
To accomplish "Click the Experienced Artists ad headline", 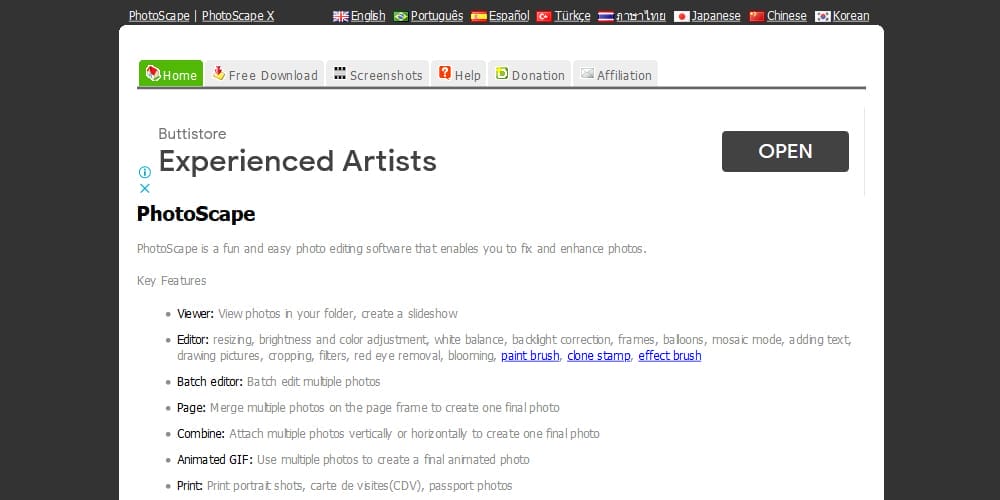I will pos(297,161).
